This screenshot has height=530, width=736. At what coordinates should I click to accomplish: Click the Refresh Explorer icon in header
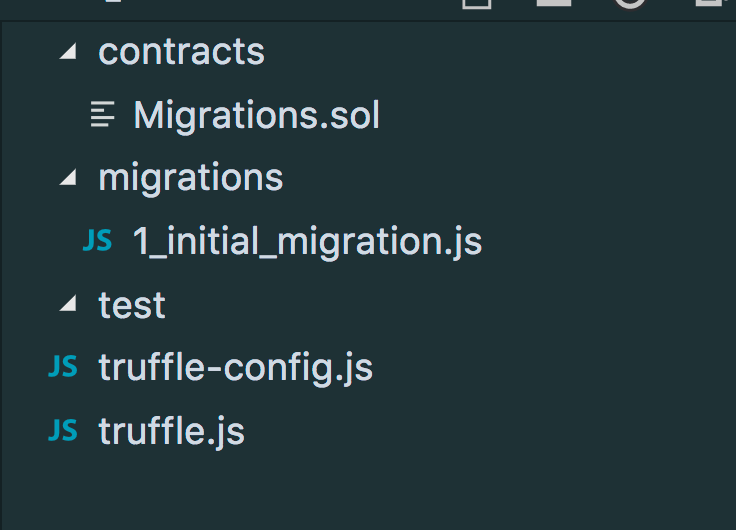(630, 3)
